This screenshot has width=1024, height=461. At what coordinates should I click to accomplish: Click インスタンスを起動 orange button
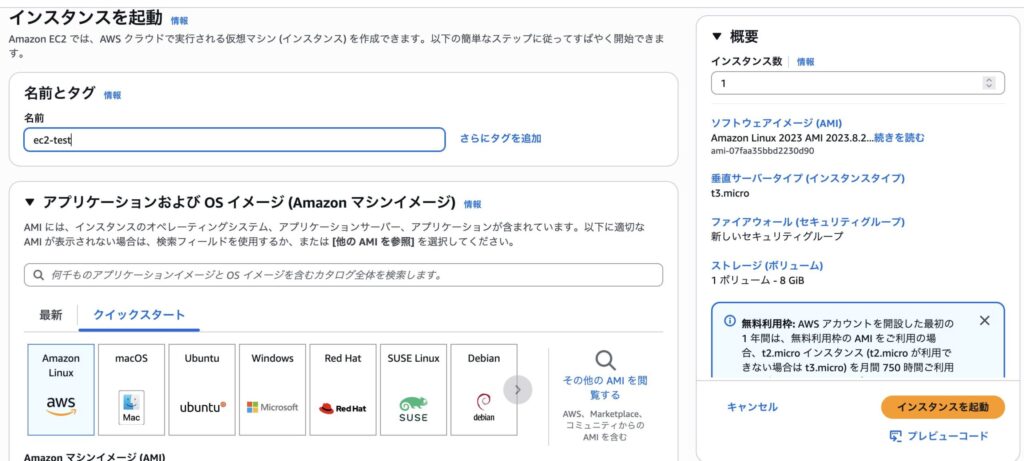point(942,407)
